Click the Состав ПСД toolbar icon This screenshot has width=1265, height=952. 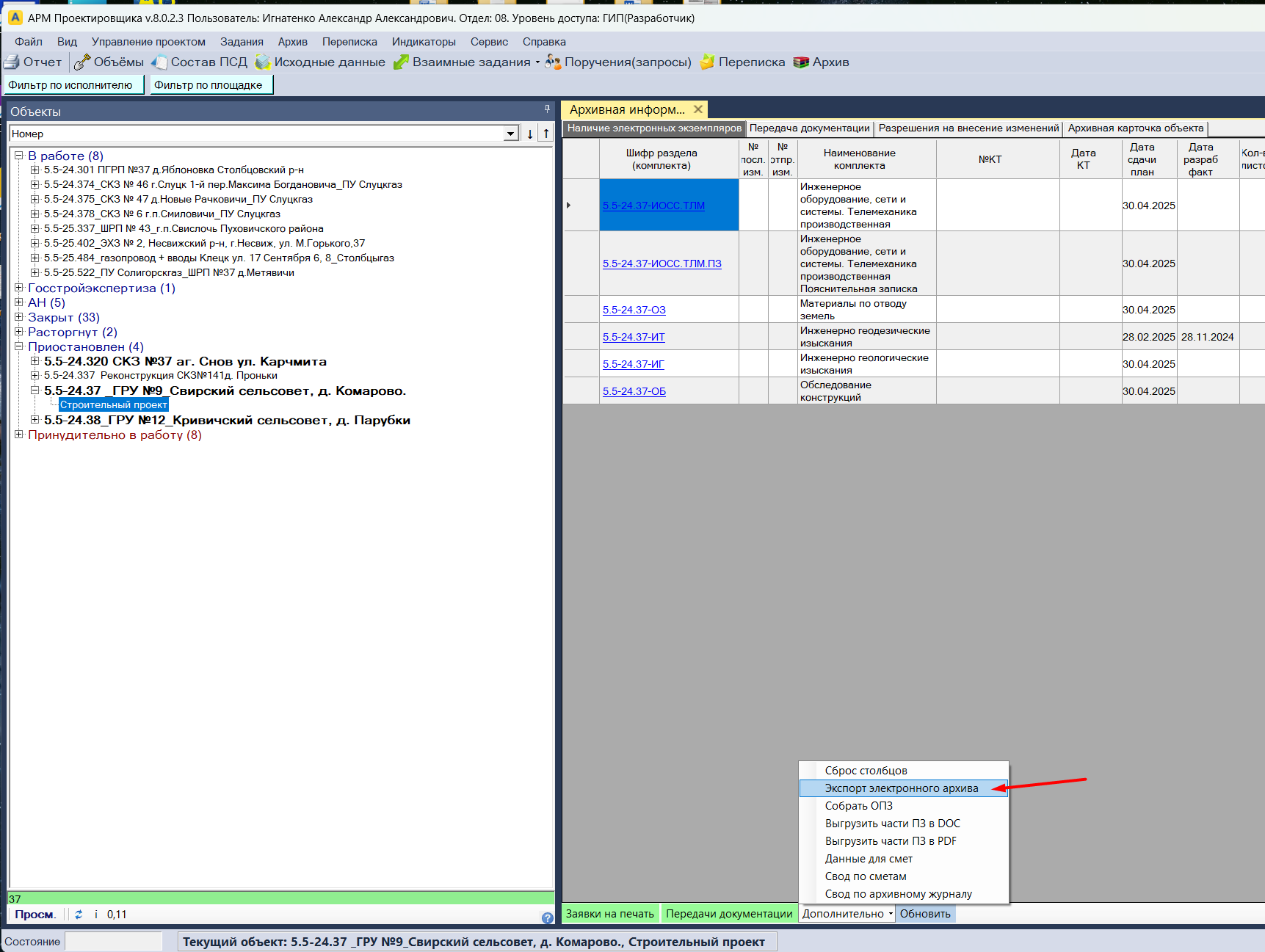(159, 62)
